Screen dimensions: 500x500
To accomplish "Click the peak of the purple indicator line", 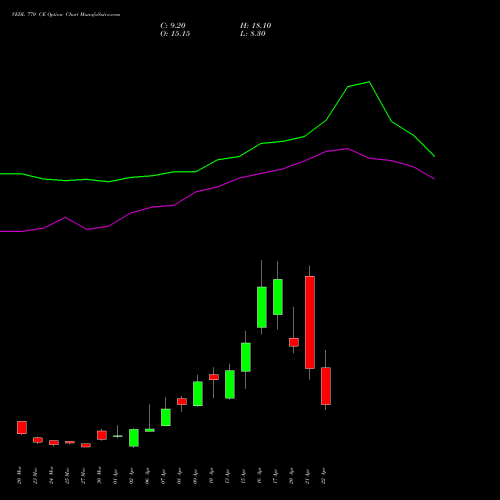I will (x=348, y=149).
